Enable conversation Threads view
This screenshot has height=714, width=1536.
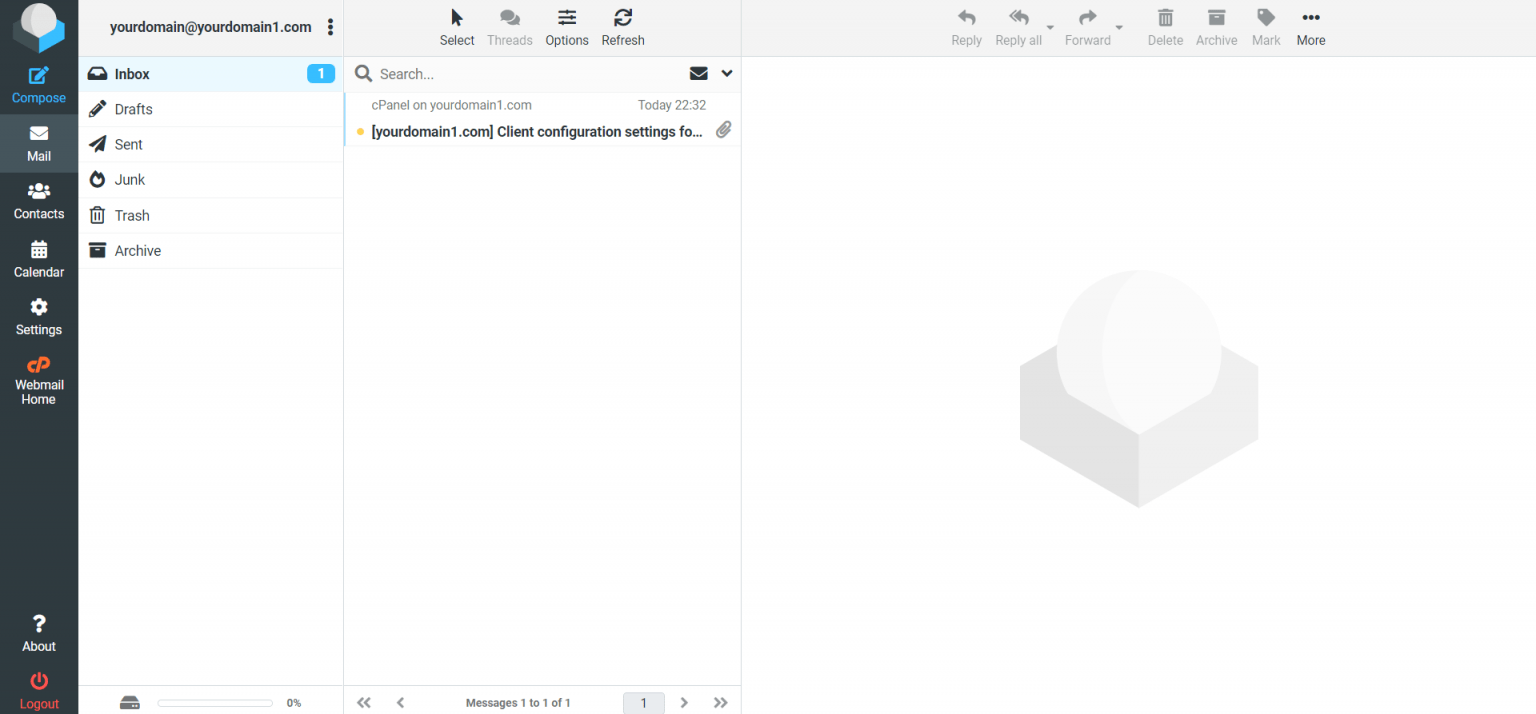pyautogui.click(x=509, y=25)
